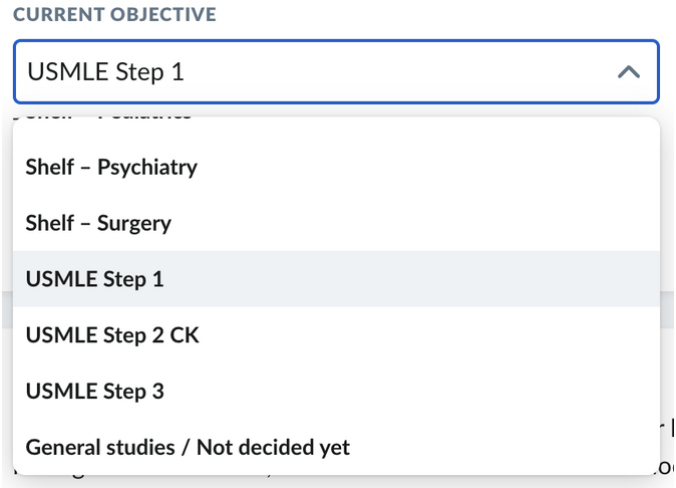Set objective to Shelf – Psychiatry
676x488 pixels.
click(x=111, y=167)
